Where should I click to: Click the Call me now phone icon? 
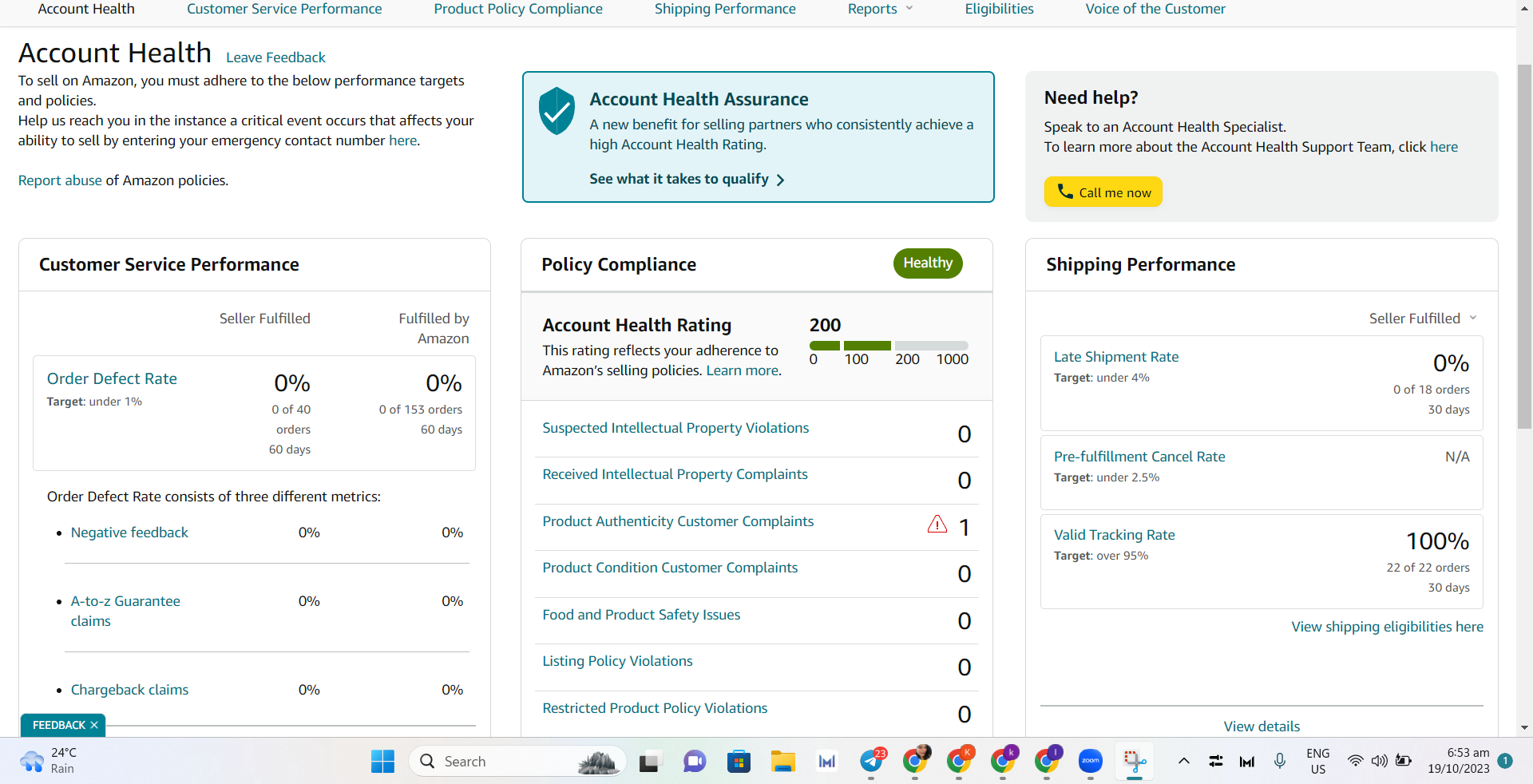tap(1065, 192)
